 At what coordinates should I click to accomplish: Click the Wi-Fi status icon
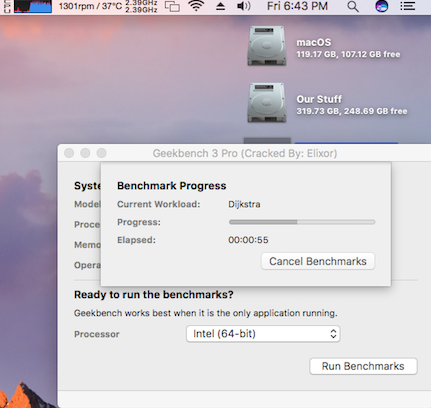pyautogui.click(x=196, y=6)
